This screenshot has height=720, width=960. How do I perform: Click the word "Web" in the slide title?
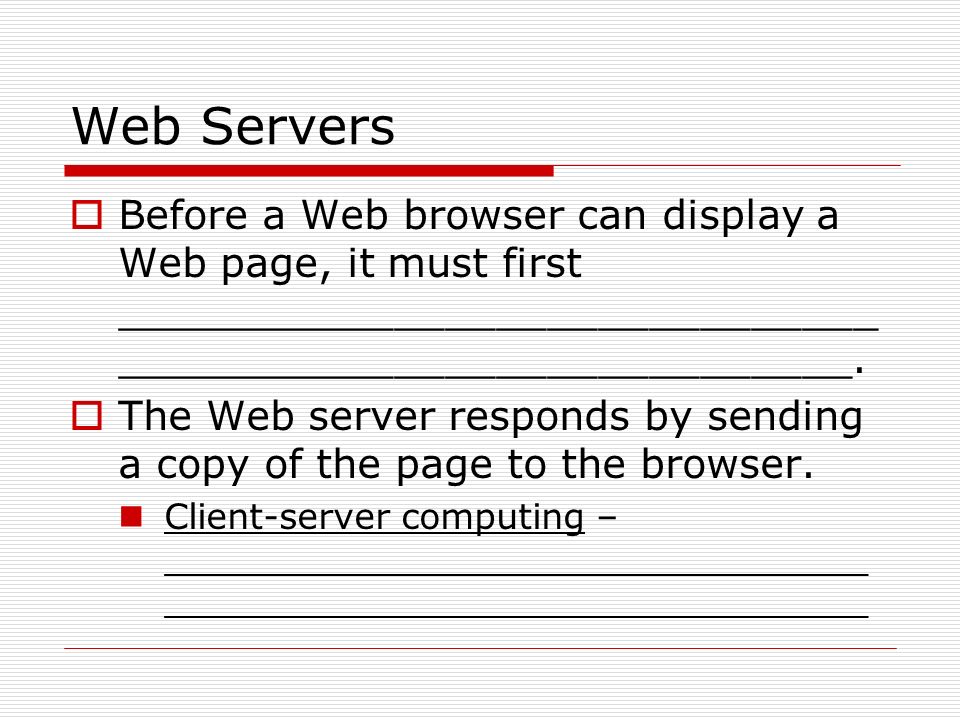tap(126, 126)
